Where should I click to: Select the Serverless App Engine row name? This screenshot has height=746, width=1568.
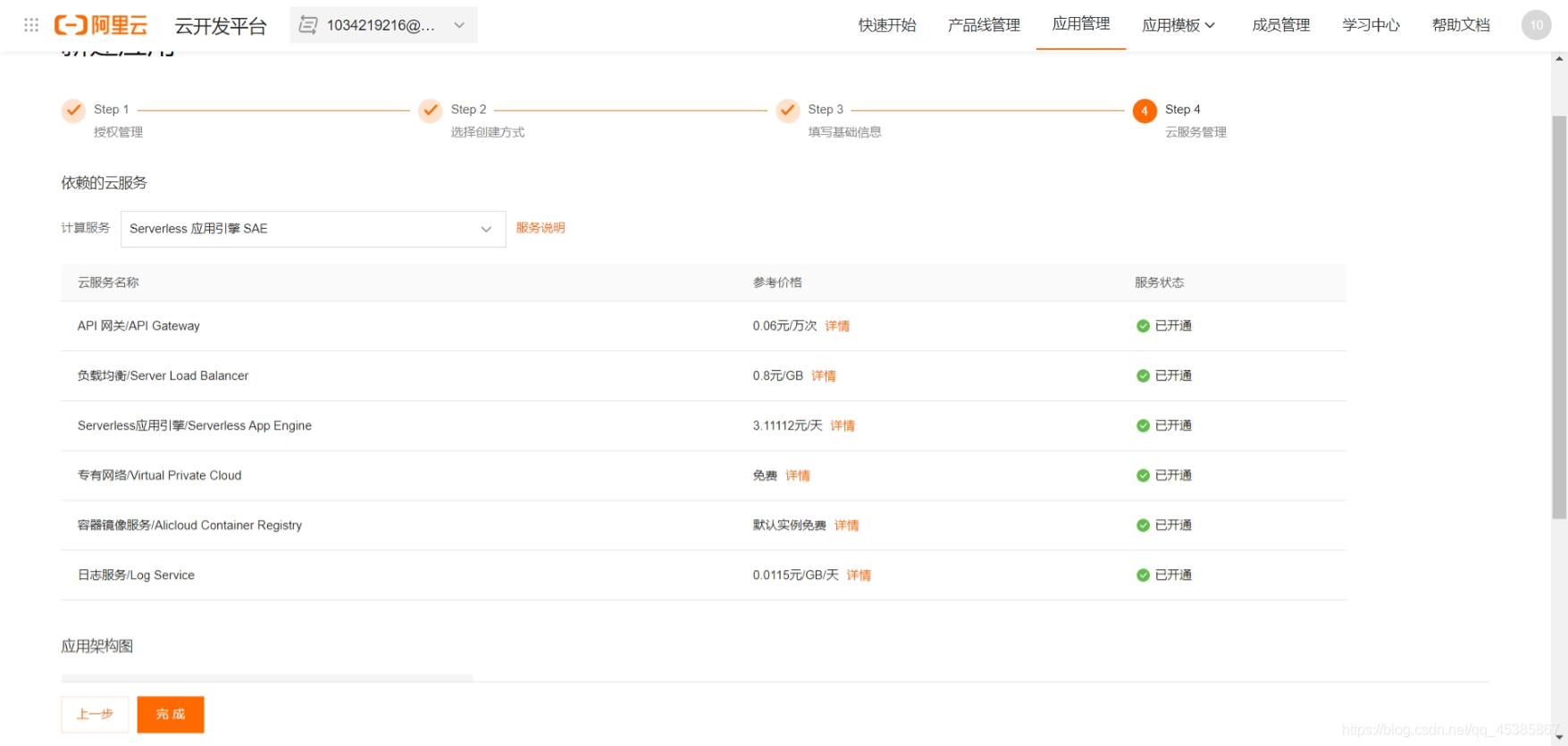click(195, 426)
